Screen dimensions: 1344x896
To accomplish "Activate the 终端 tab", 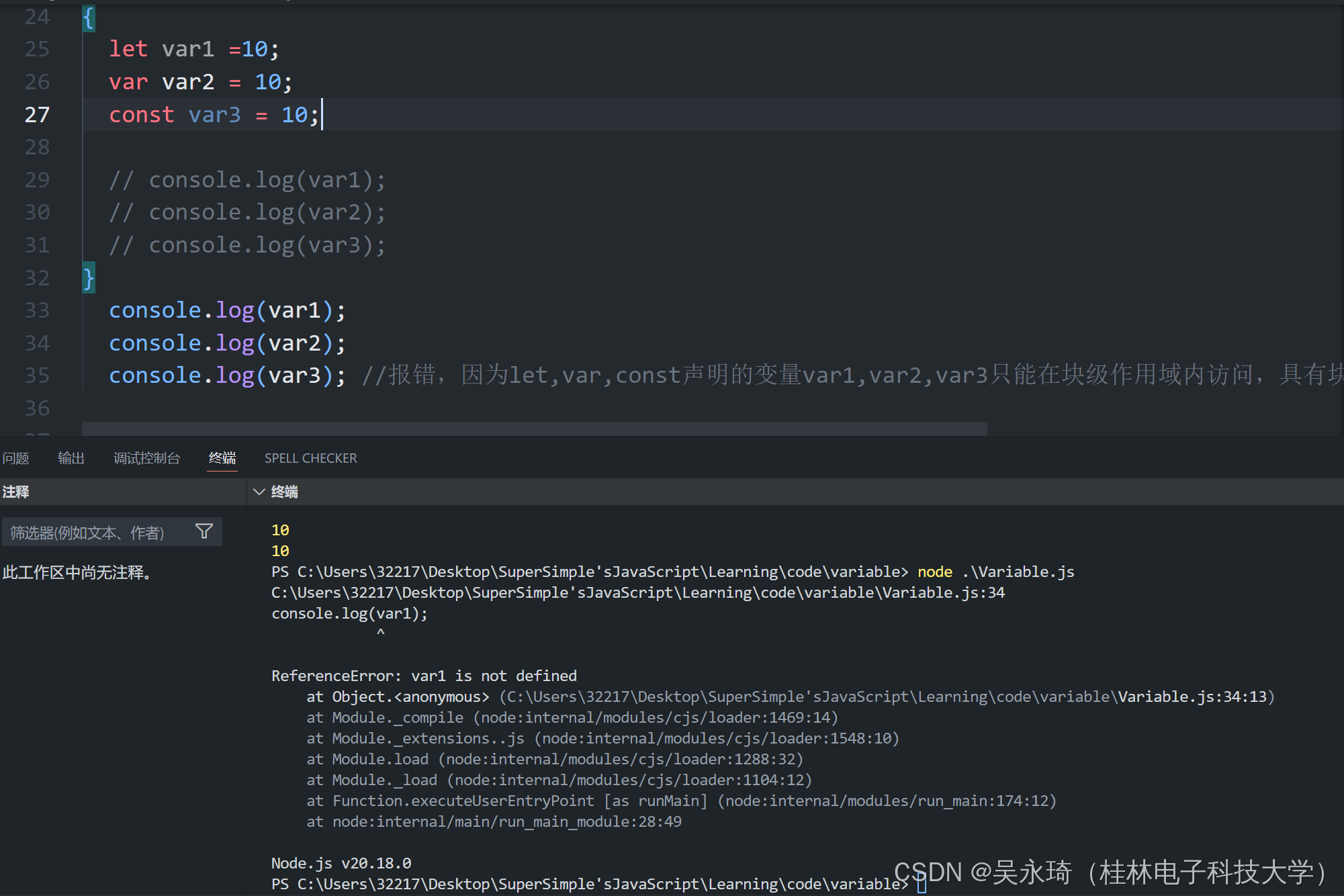I will click(222, 458).
